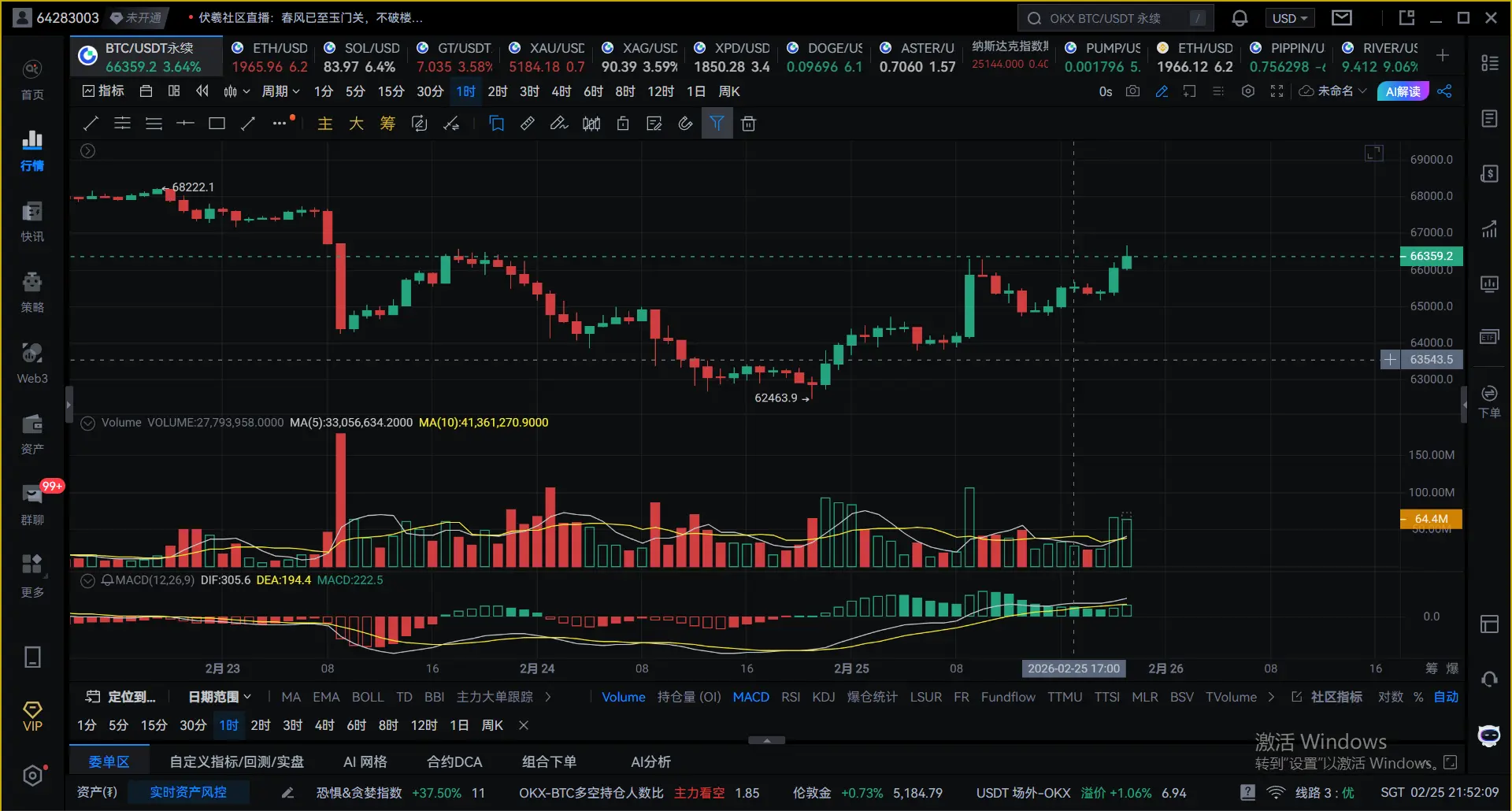Click the trash delete drawings icon
Screen dimensions: 1512x811
(749, 124)
